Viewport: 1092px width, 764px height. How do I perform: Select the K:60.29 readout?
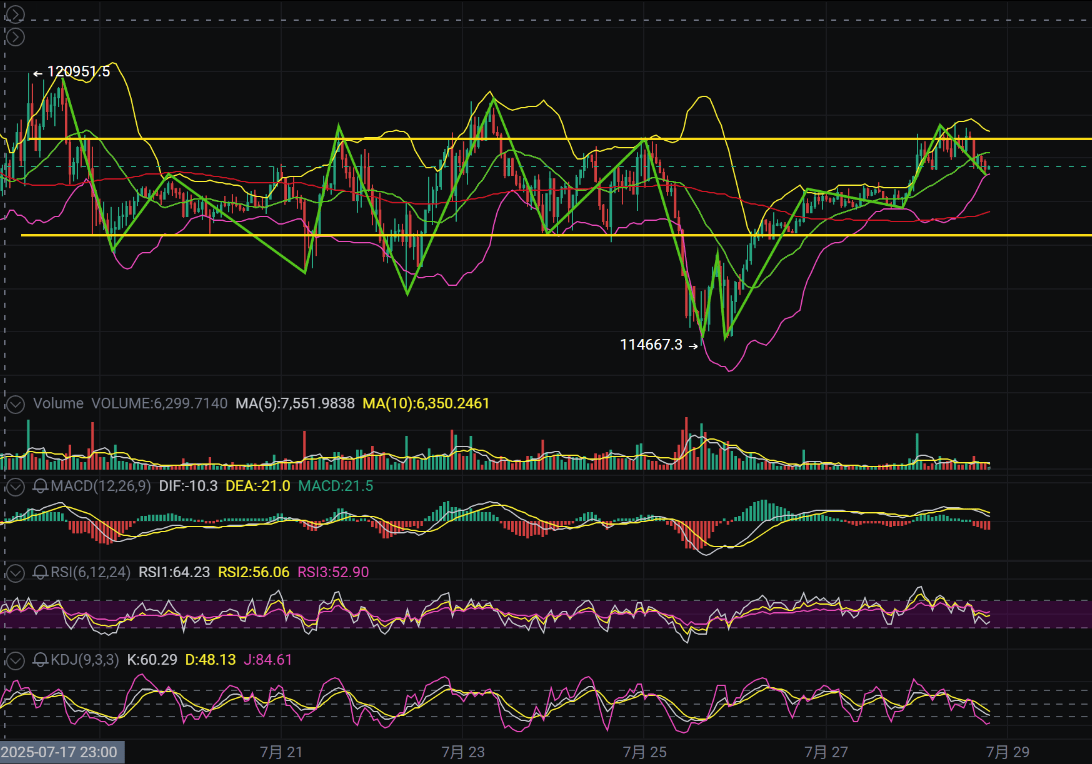tap(152, 660)
